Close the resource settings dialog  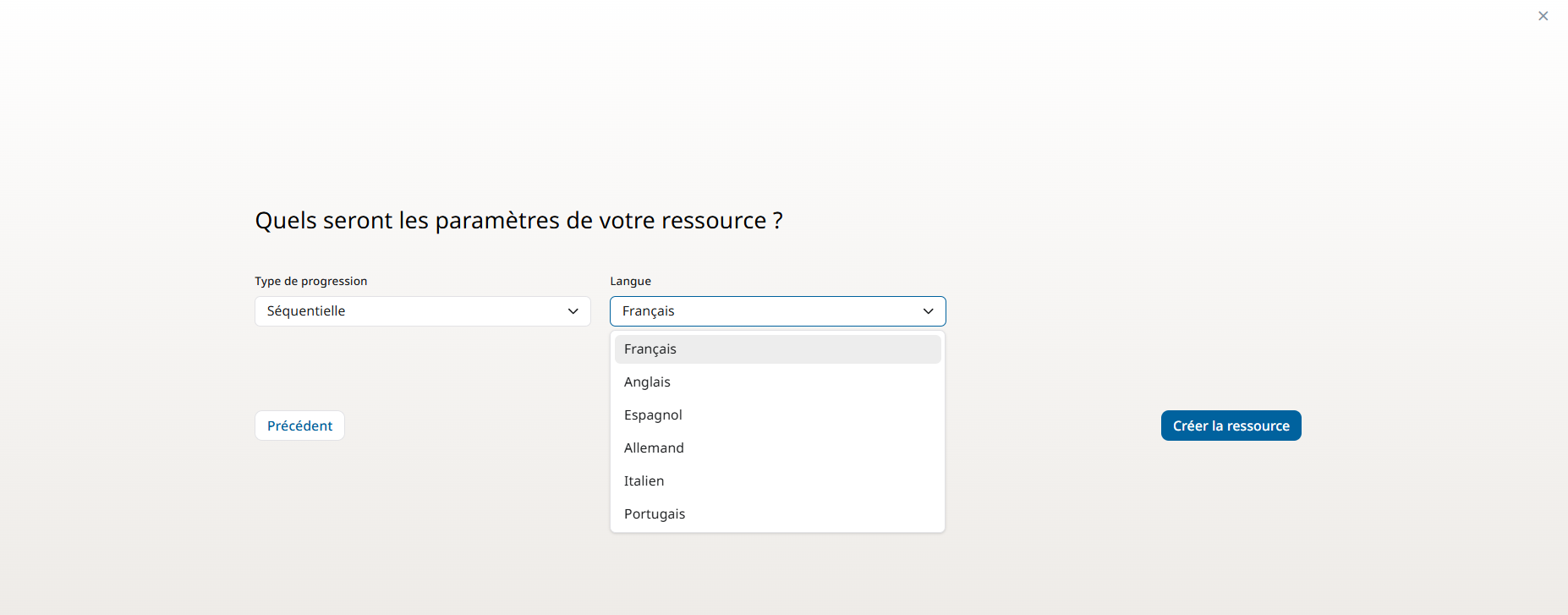point(1543,16)
